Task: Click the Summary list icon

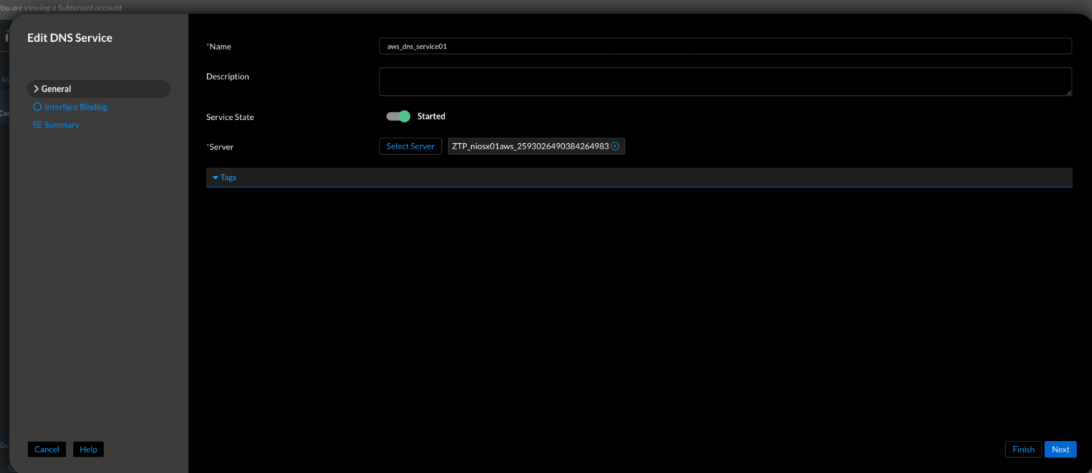Action: [x=38, y=125]
